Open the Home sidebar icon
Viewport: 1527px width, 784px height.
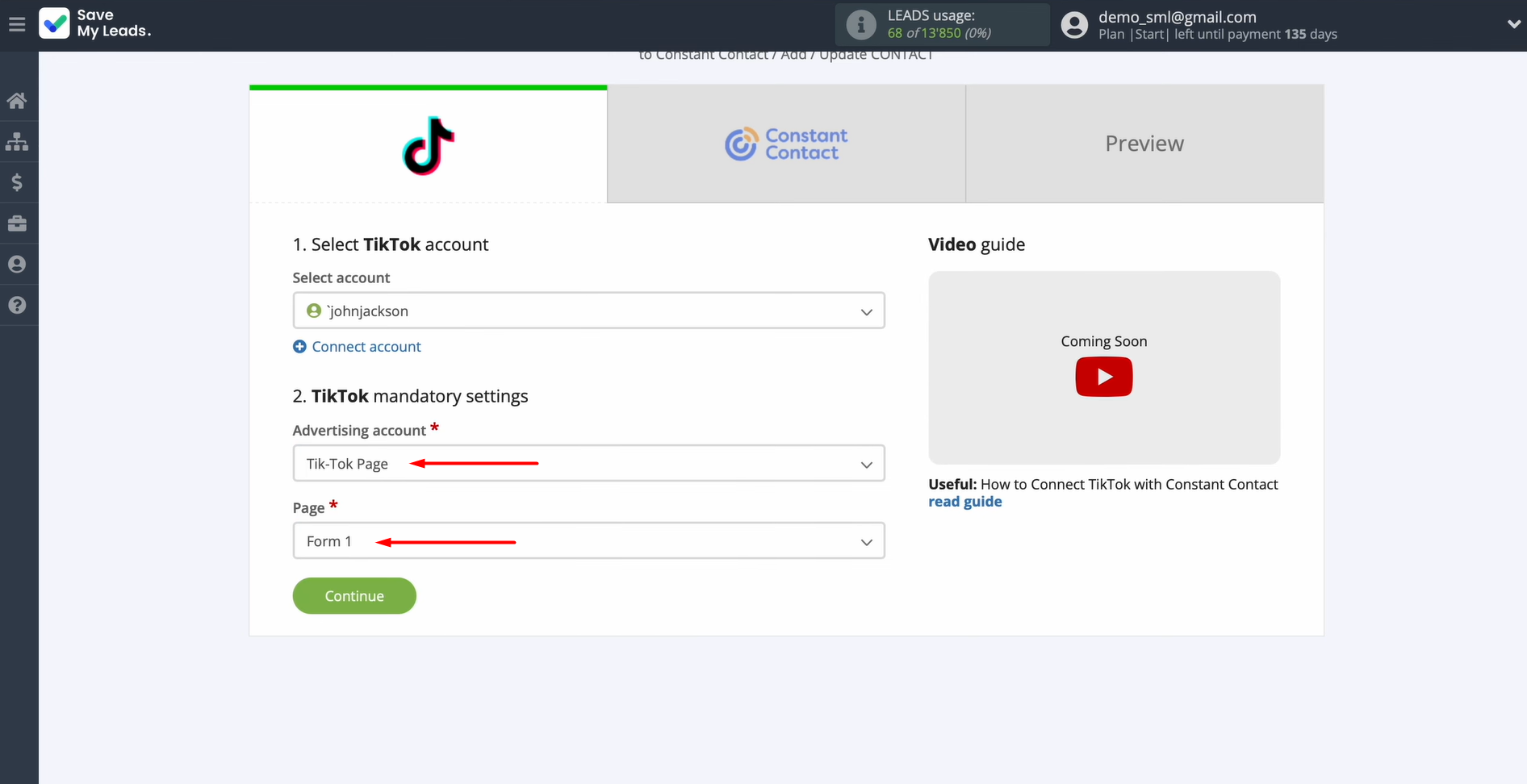18,100
